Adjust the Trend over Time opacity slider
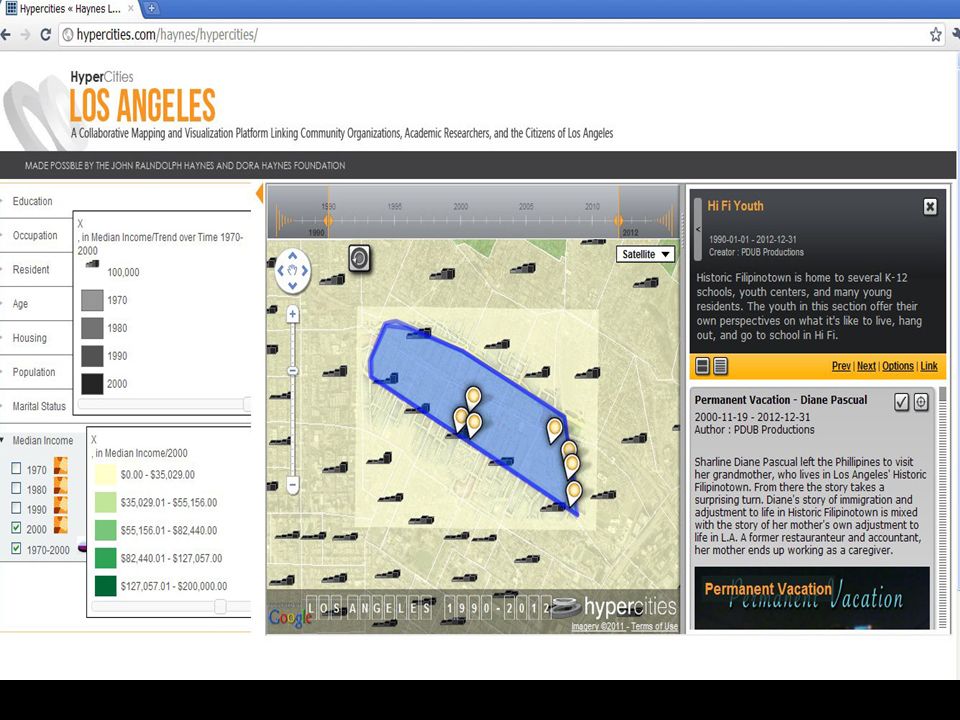Image resolution: width=960 pixels, height=720 pixels. pyautogui.click(x=247, y=404)
